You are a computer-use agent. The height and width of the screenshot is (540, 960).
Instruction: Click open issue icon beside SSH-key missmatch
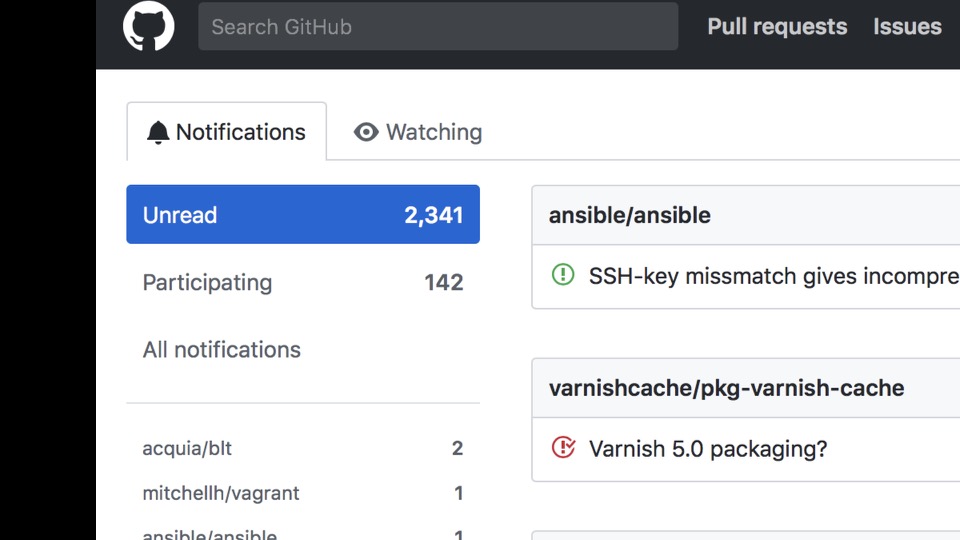click(563, 274)
